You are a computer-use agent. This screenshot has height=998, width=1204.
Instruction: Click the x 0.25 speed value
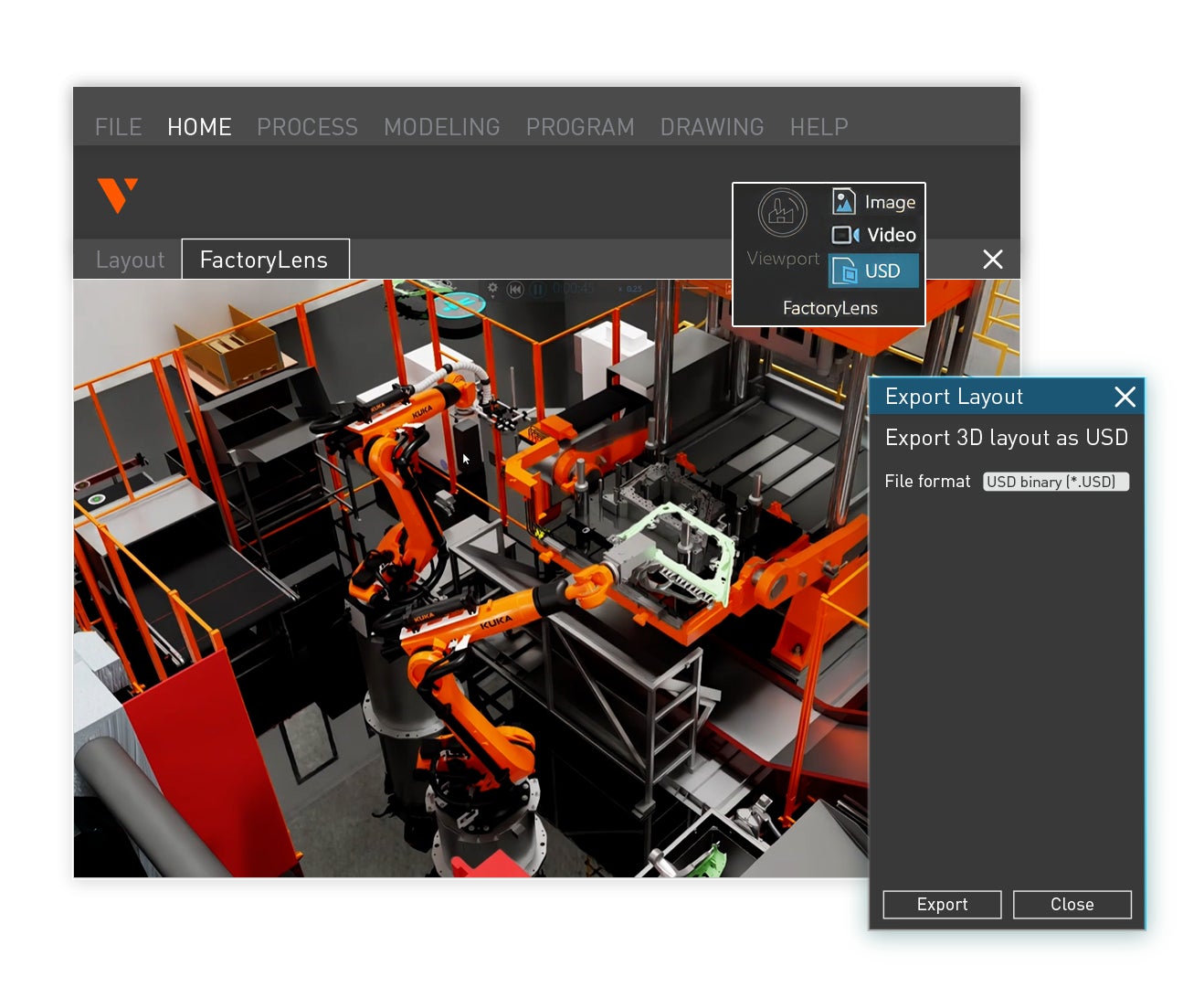630,289
